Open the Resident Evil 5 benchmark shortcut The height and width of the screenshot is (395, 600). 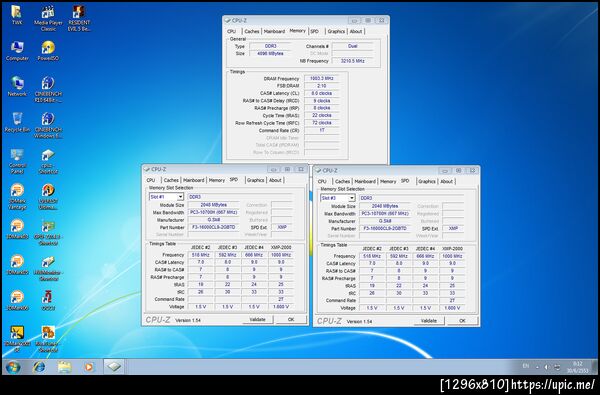pos(79,18)
